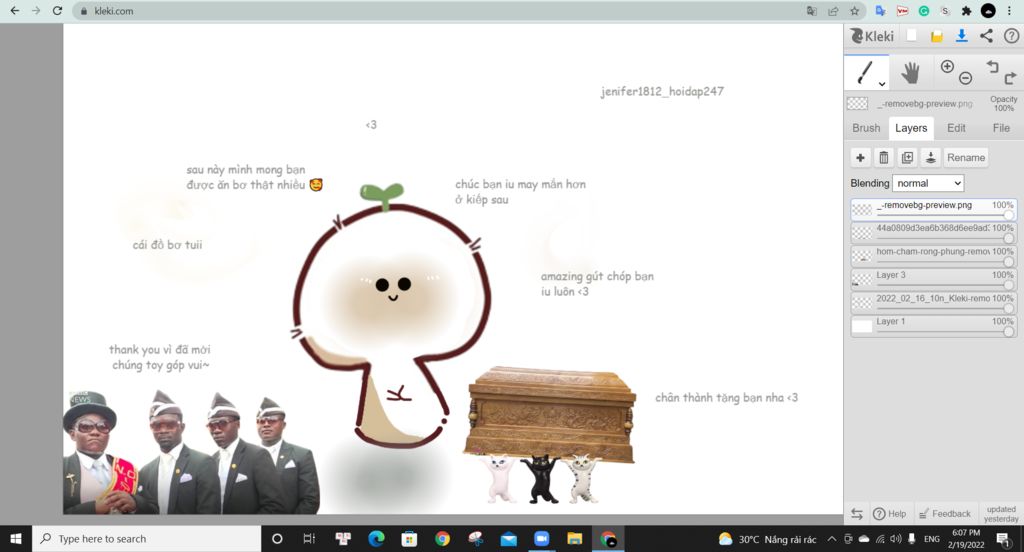Select the 44a0809d3ea6b368d6ee9ad layer

coord(934,232)
